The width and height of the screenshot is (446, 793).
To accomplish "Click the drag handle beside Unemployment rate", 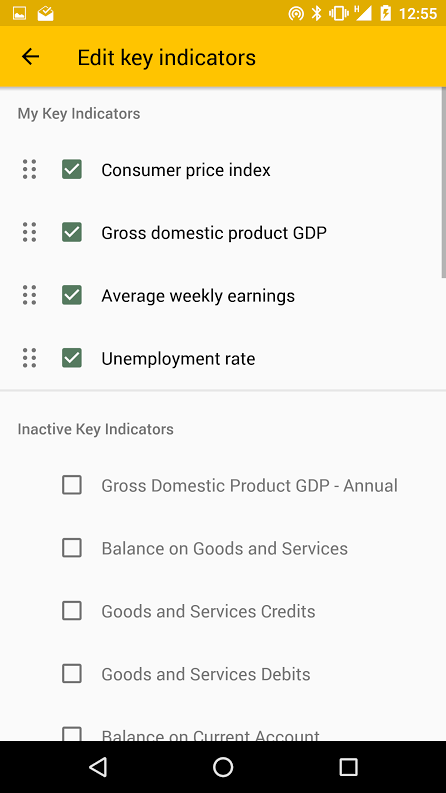I will 29,358.
